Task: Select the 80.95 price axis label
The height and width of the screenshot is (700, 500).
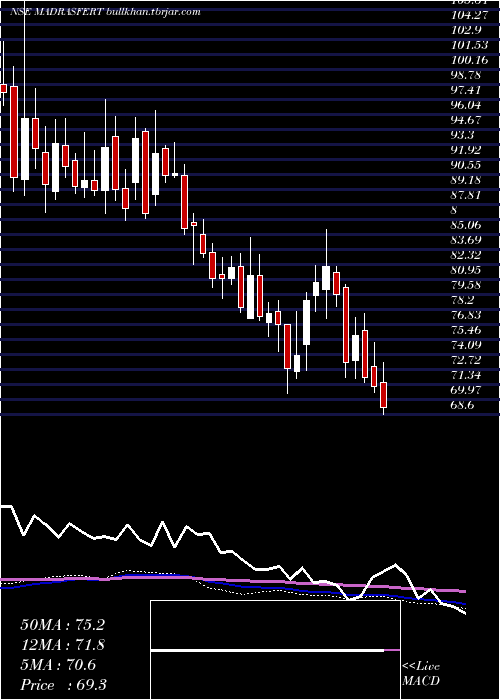Action: click(466, 270)
